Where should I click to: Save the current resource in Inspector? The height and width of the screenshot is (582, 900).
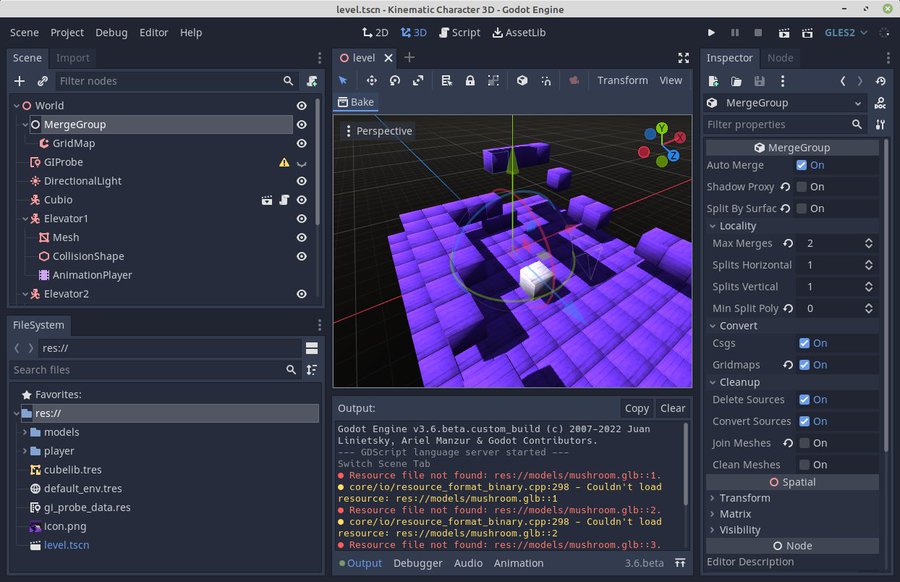point(759,81)
